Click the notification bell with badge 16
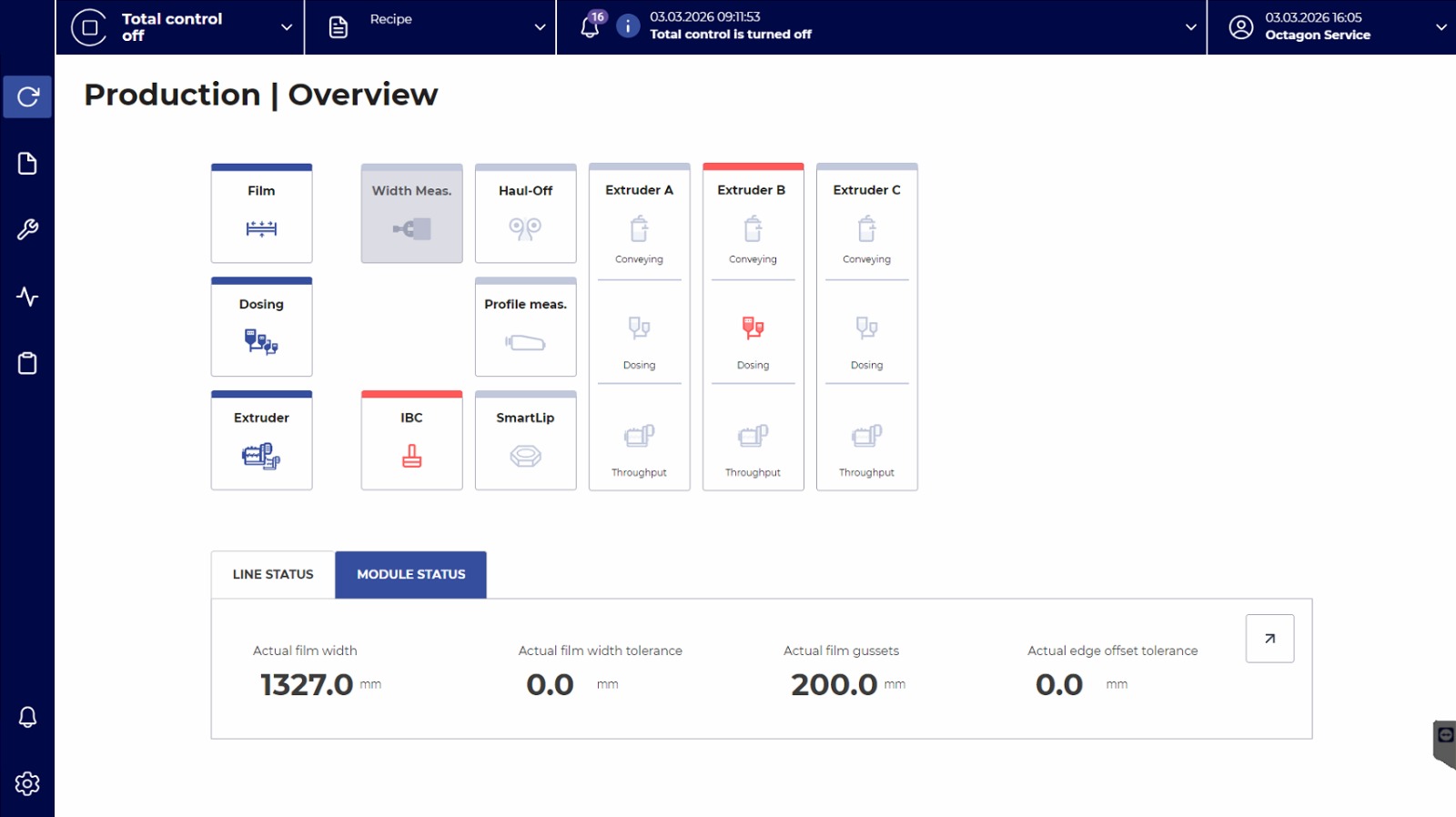The width and height of the screenshot is (1456, 817). (590, 26)
